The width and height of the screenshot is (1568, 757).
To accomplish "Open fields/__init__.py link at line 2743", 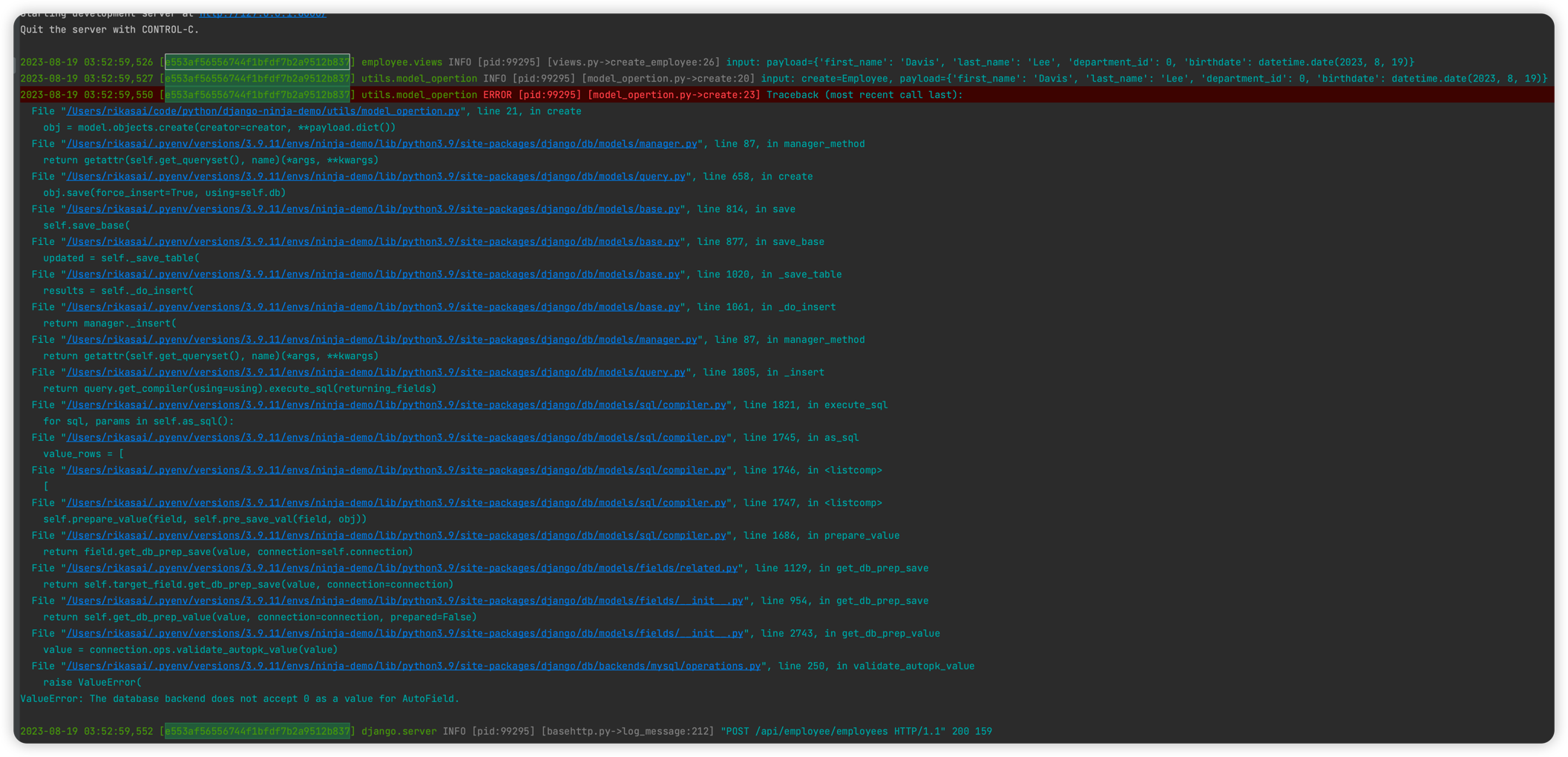I will pos(405,634).
